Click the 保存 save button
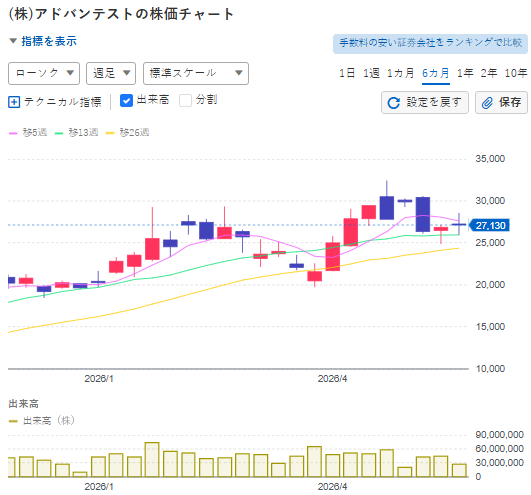This screenshot has width=531, height=495. tap(501, 102)
